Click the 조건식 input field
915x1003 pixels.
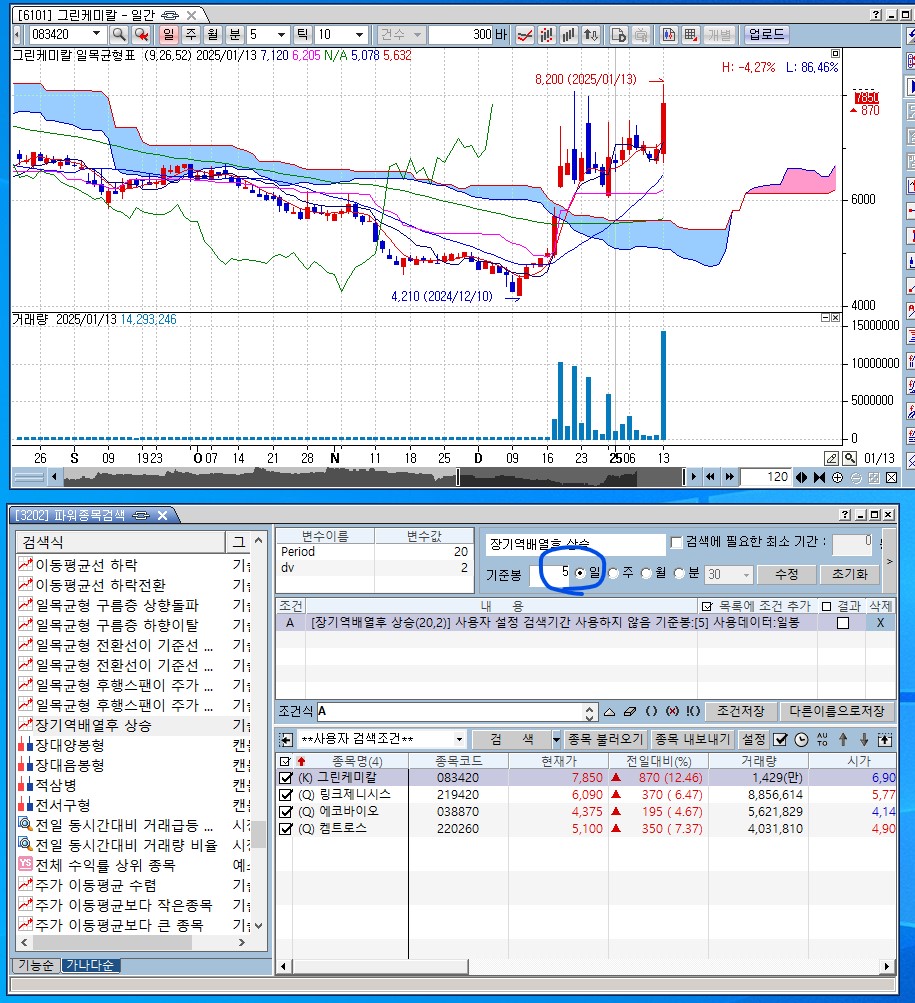(450, 712)
